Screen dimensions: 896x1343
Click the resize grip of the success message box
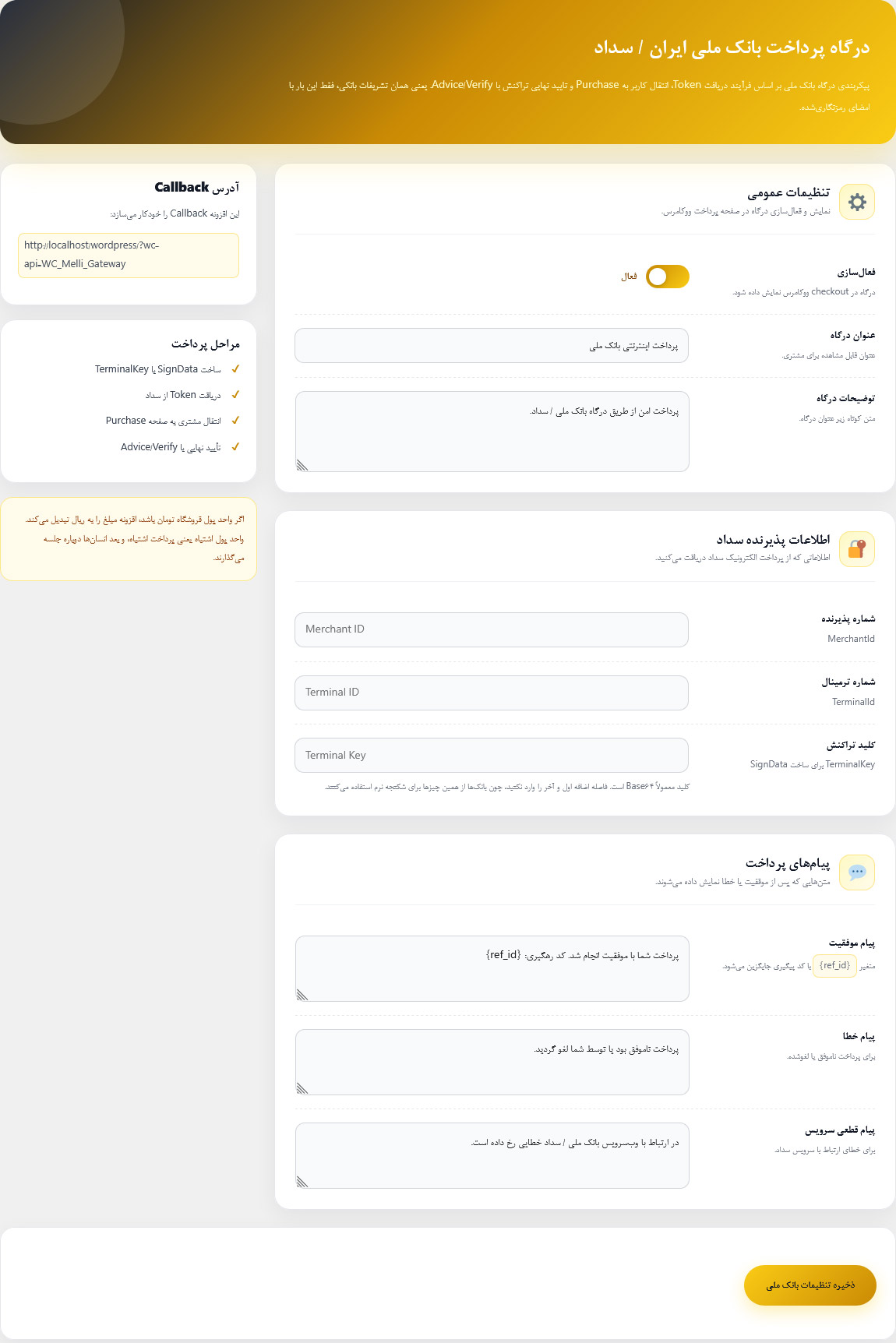(302, 995)
